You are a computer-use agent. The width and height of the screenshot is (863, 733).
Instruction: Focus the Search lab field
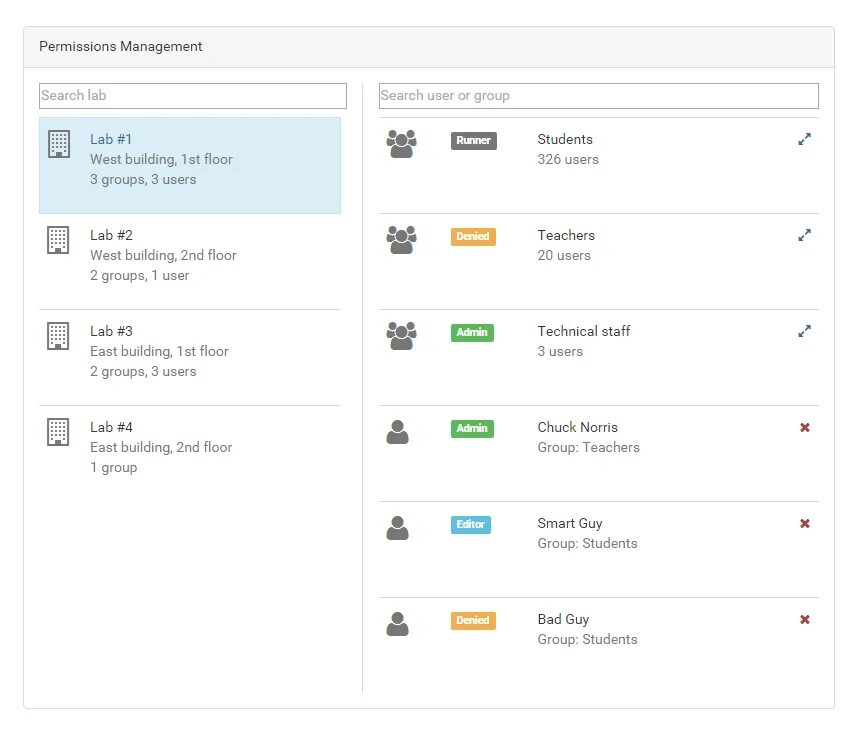[193, 96]
